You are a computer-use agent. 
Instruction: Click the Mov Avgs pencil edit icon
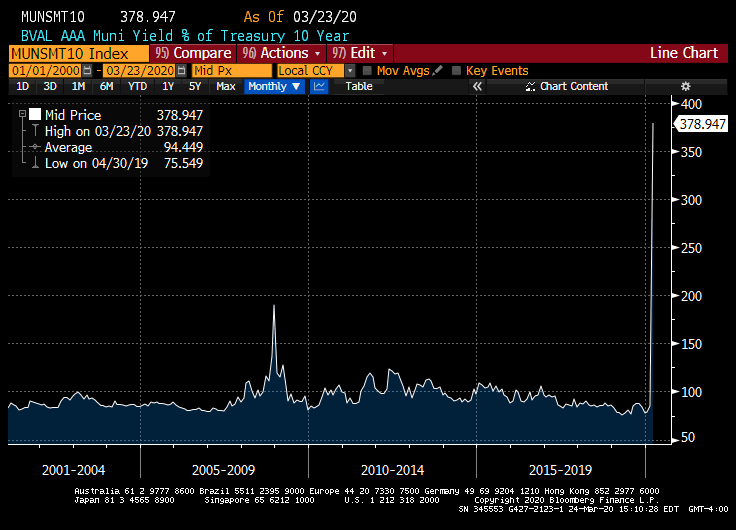point(435,71)
